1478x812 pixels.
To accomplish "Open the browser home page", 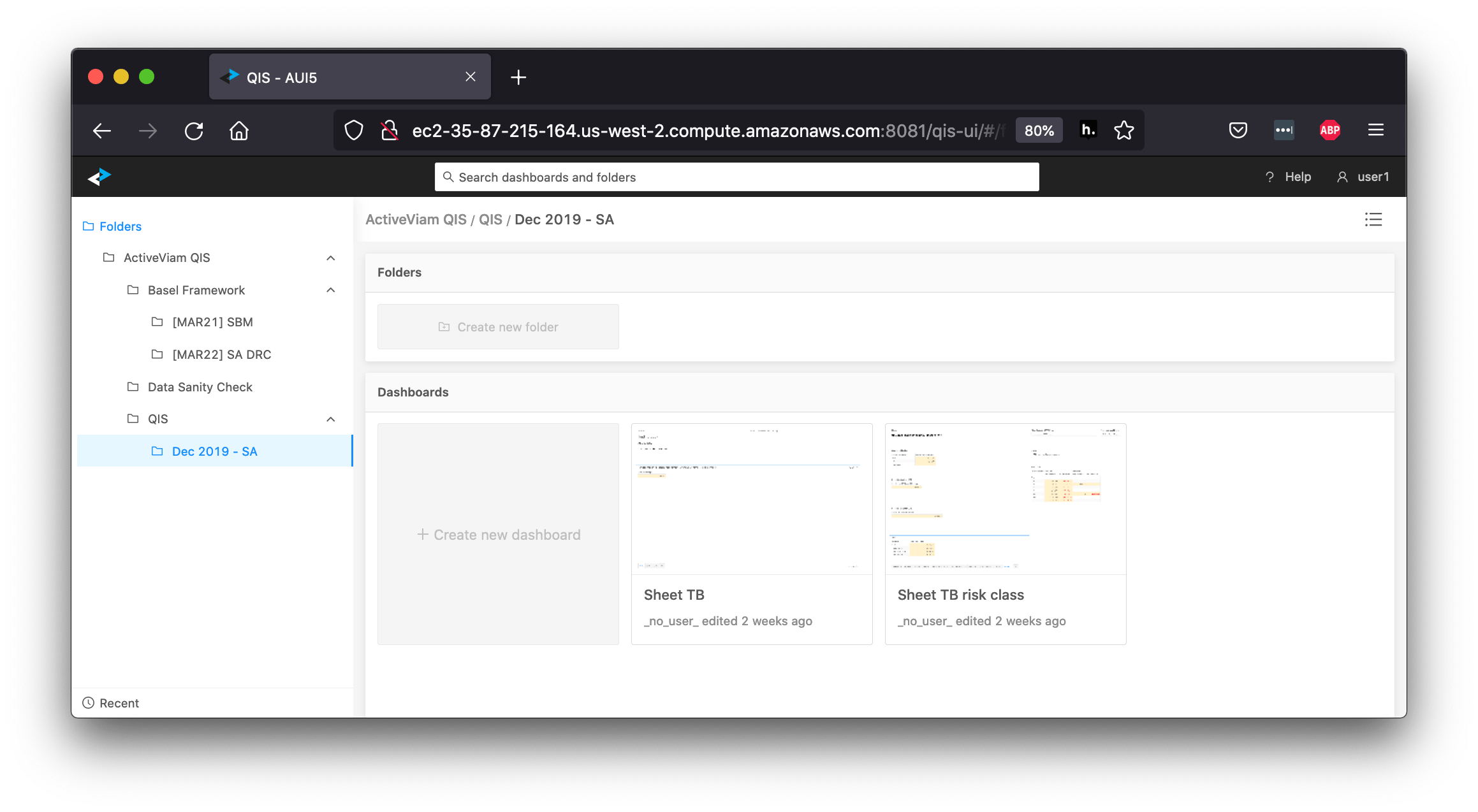I will coord(239,131).
